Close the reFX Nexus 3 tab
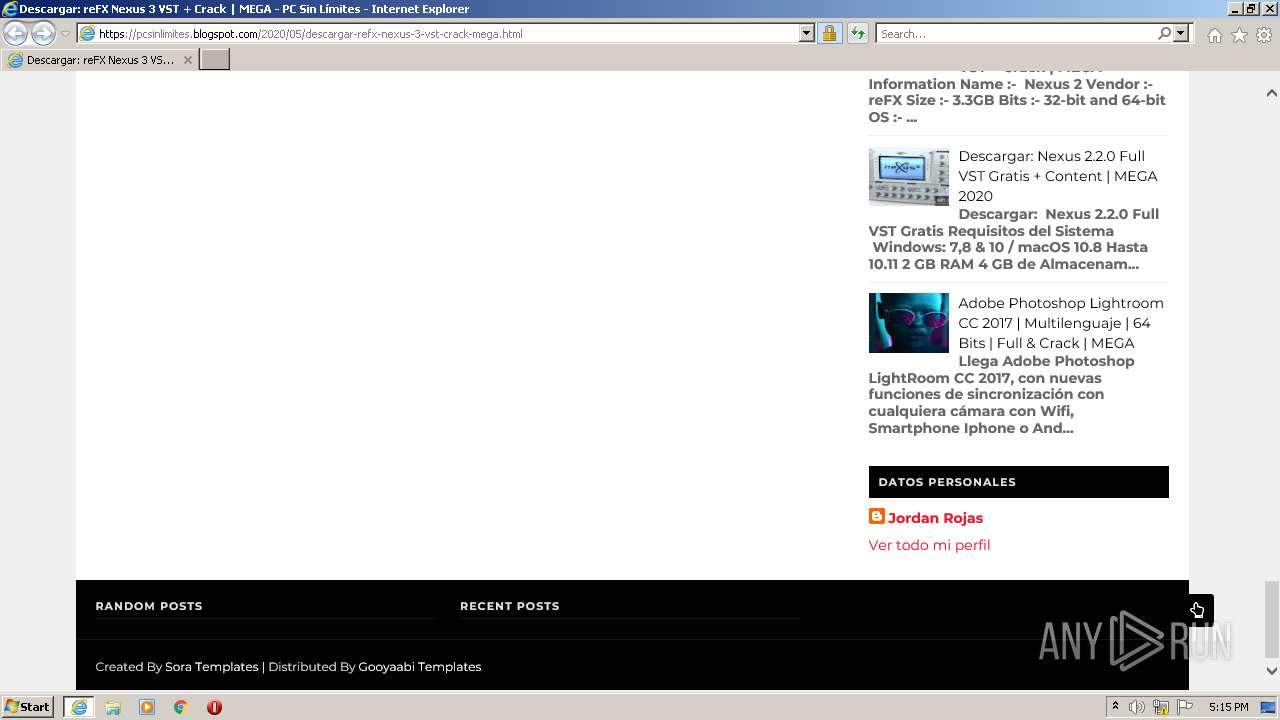This screenshot has width=1280, height=720. [x=187, y=60]
